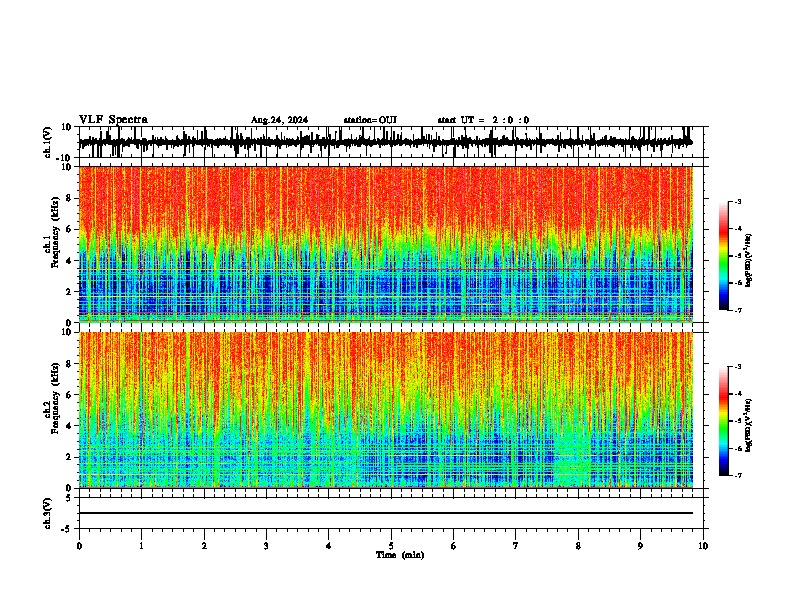Click the 'Time (min)' axis title
This screenshot has width=792, height=612.
click(400, 555)
